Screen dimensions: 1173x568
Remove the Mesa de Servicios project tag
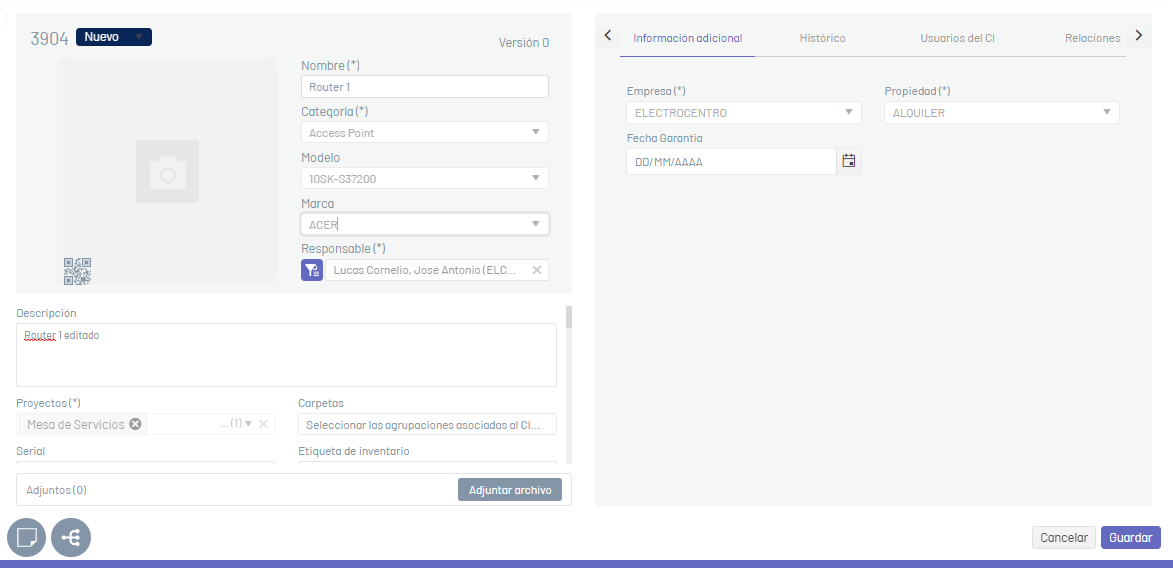tap(135, 424)
